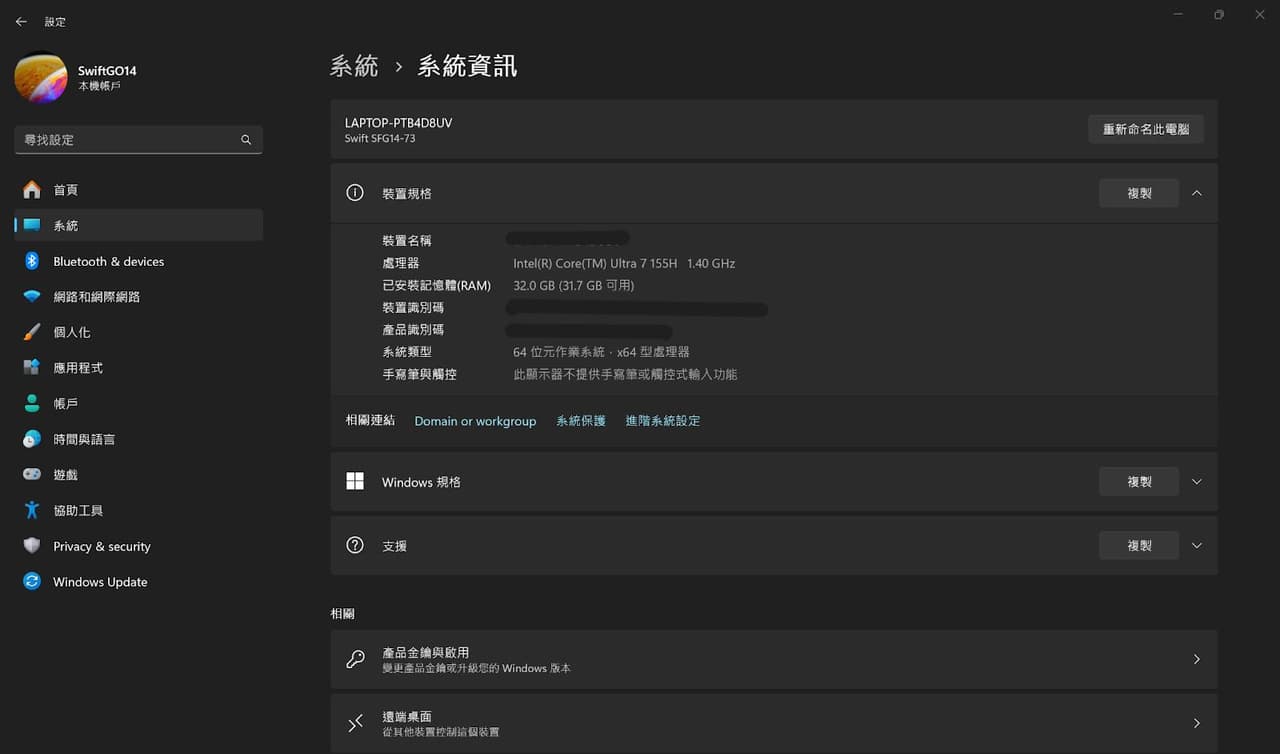Open 應用程式 apps icon
Viewport: 1280px width, 754px height.
[32, 368]
